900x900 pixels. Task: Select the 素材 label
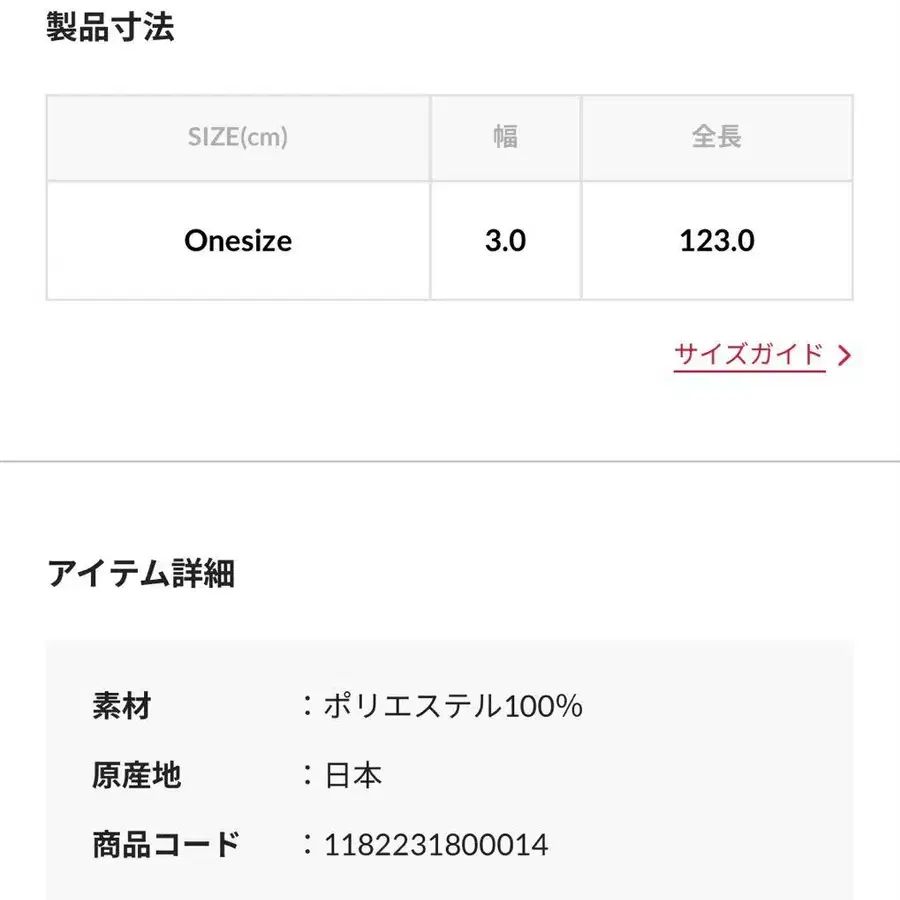click(x=121, y=707)
